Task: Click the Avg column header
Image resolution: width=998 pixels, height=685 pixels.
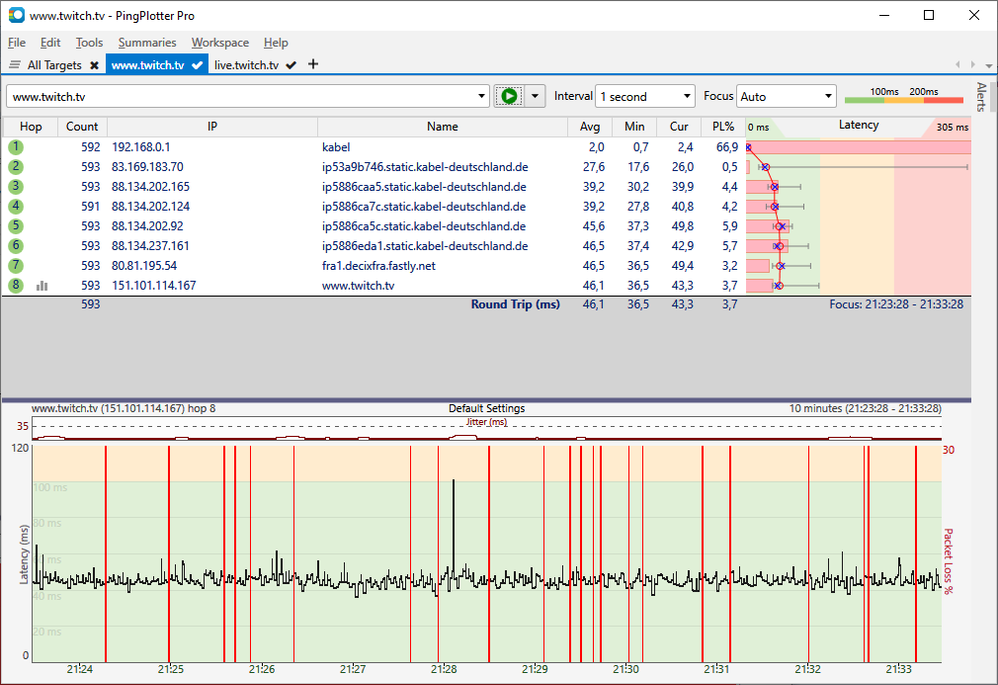Action: [x=590, y=127]
